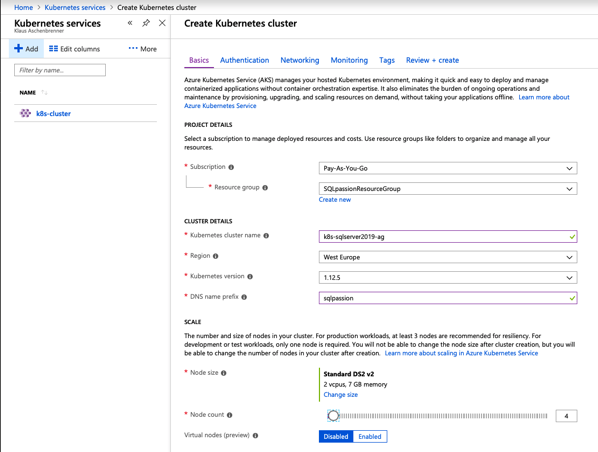Show Kubernetes version info icon
This screenshot has height=452, width=598.
pos(250,277)
